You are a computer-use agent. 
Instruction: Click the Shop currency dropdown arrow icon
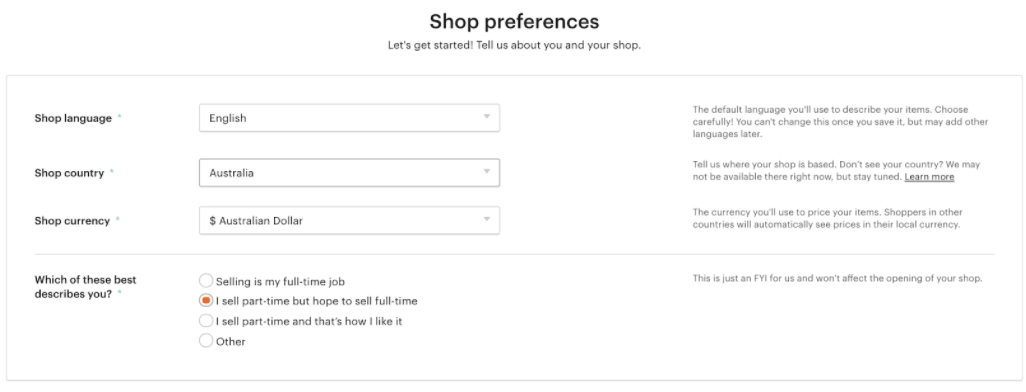(x=486, y=220)
